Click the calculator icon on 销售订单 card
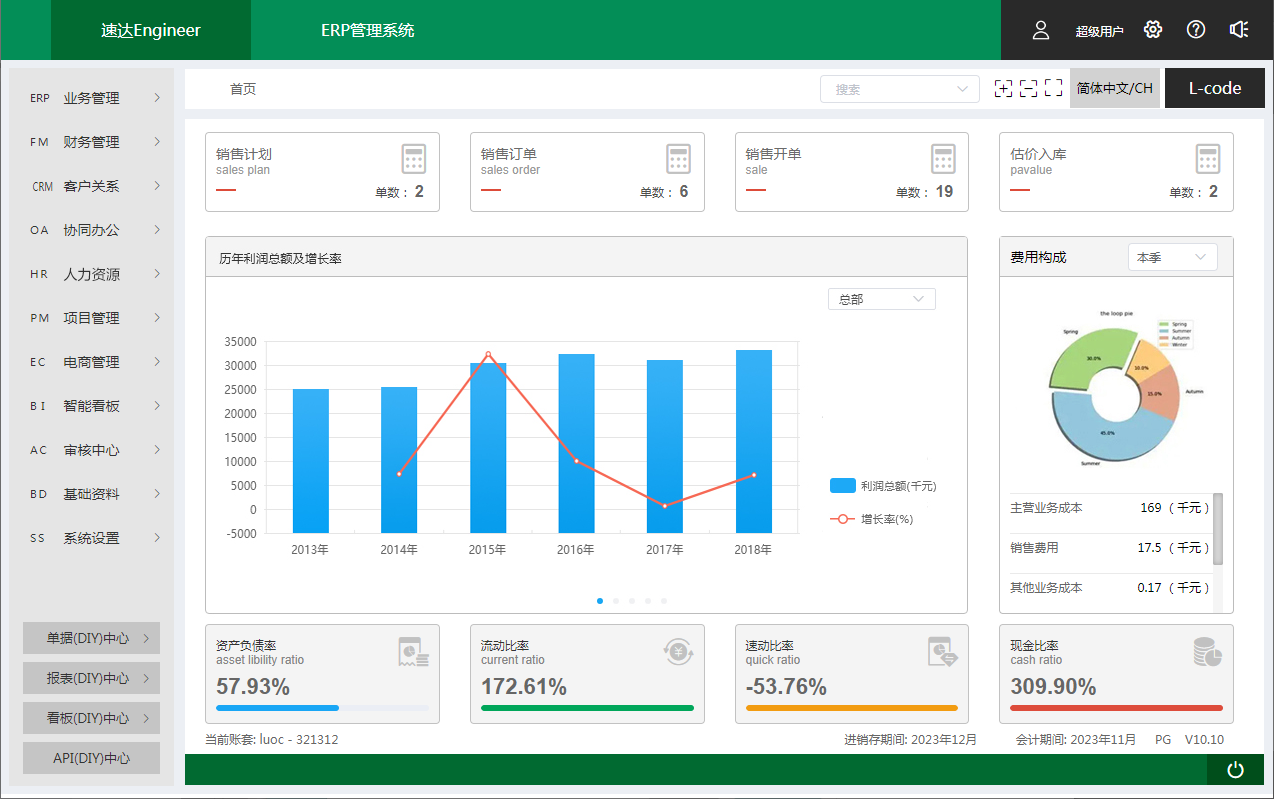The height and width of the screenshot is (799, 1274). coord(679,159)
